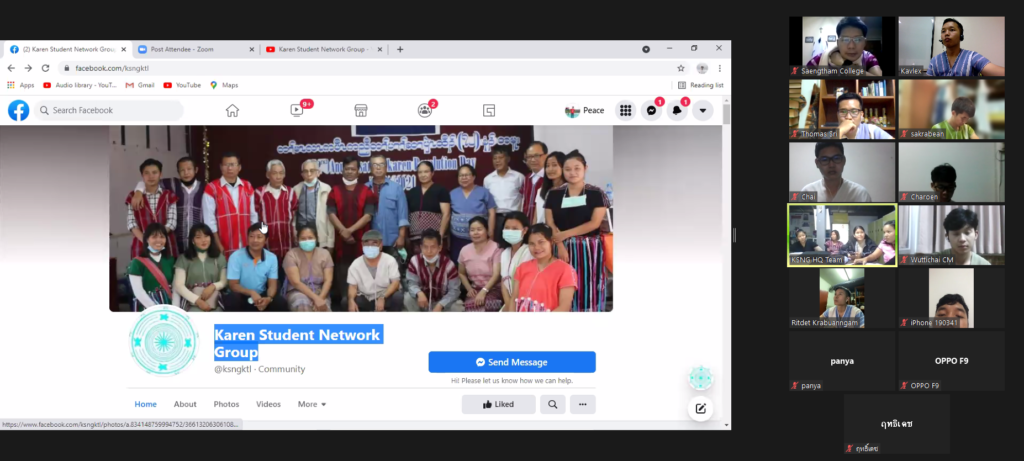Open the Marketplace icon
The width and height of the screenshot is (1024, 461).
[360, 110]
